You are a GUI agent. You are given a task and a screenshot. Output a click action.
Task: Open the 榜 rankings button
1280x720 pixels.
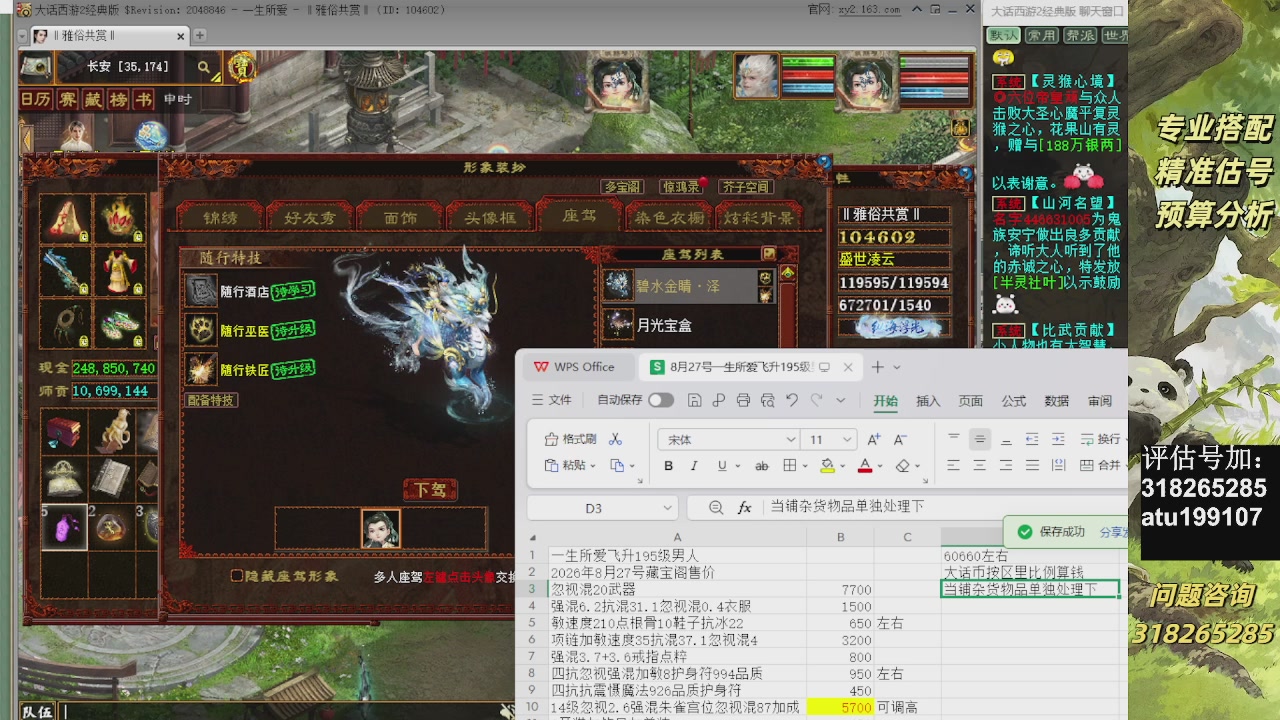[119, 99]
